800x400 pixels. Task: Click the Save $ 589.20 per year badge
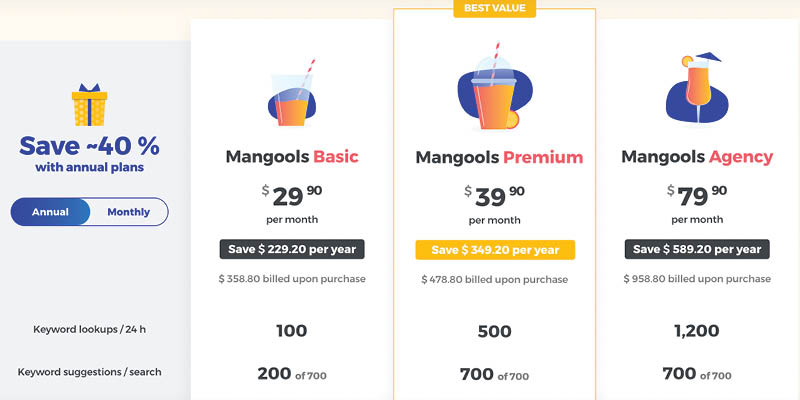click(697, 249)
